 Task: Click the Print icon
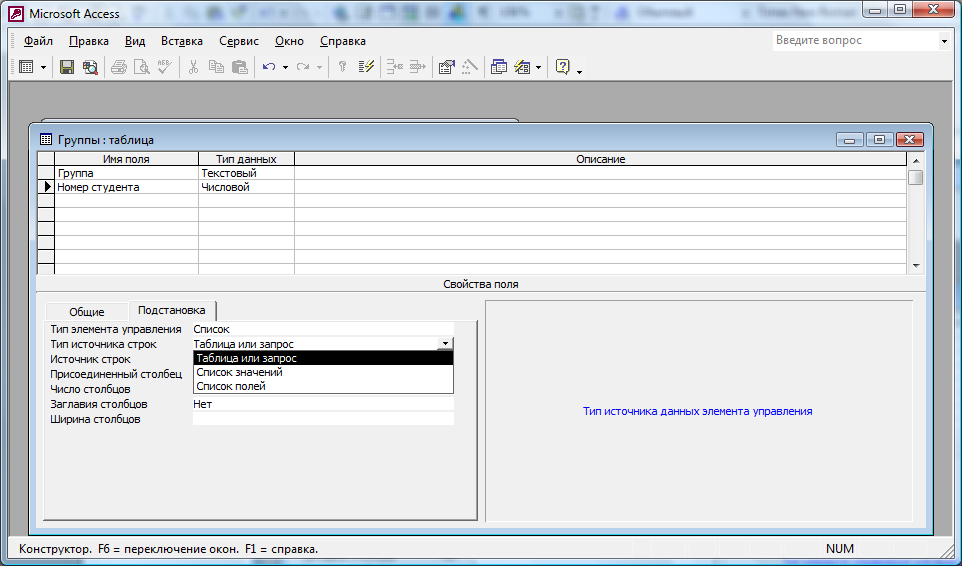pyautogui.click(x=119, y=67)
